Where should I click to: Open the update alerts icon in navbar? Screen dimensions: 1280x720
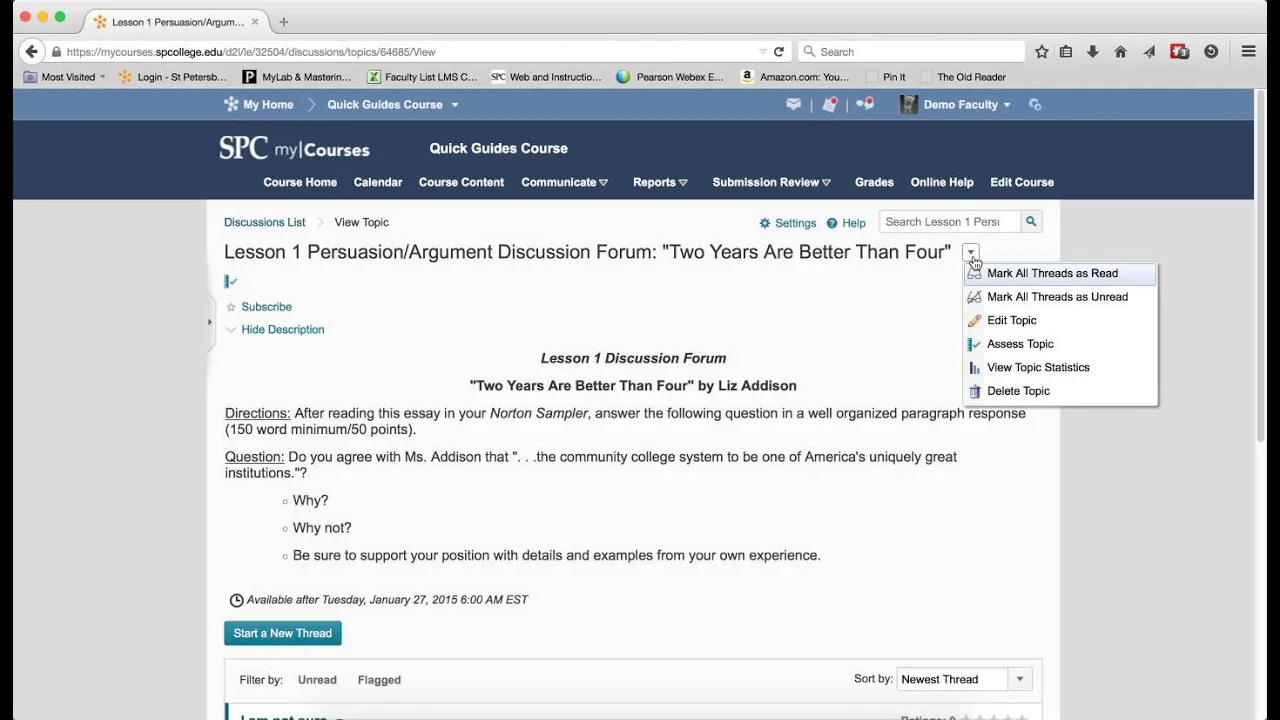tap(830, 104)
